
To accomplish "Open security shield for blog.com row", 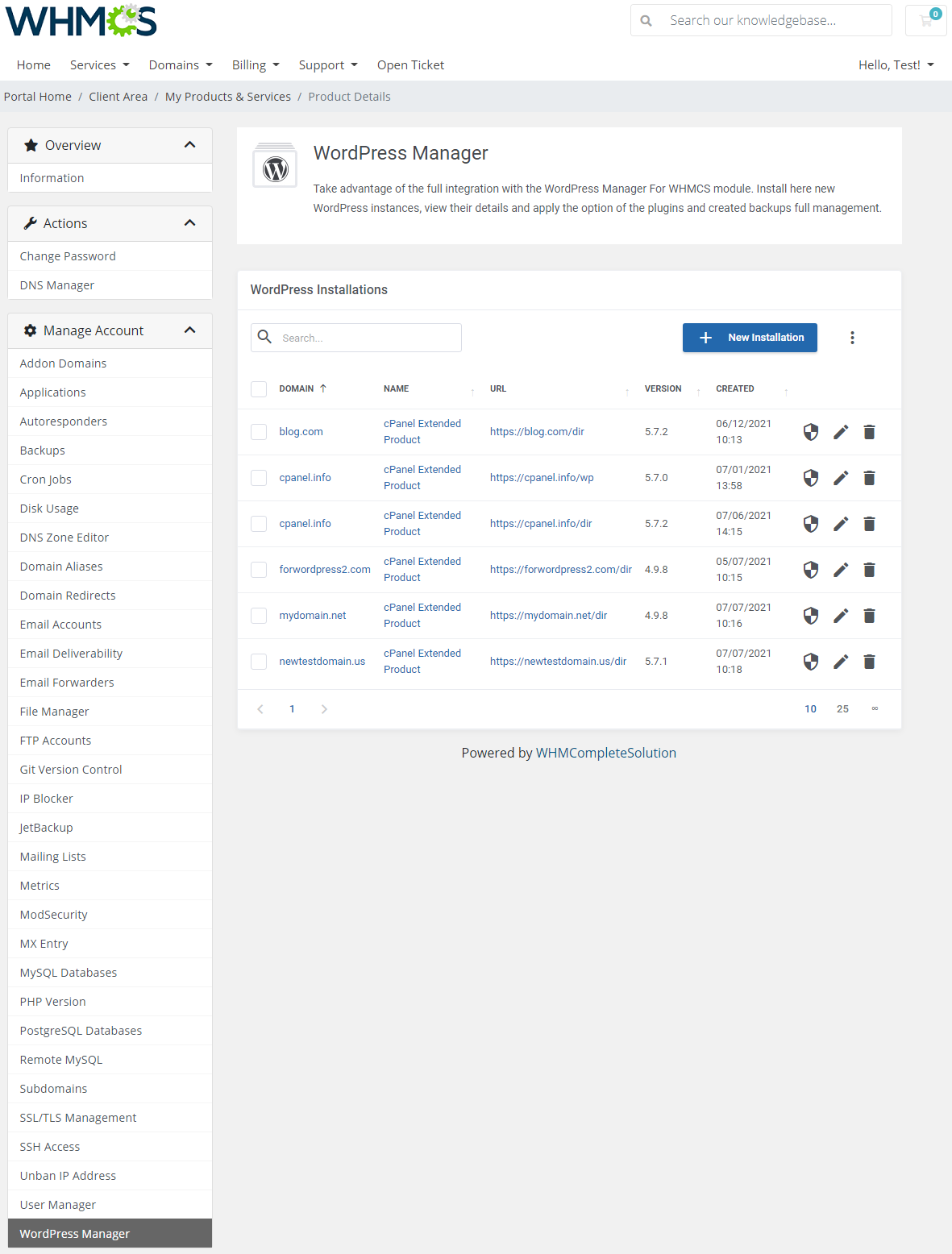I will 811,432.
